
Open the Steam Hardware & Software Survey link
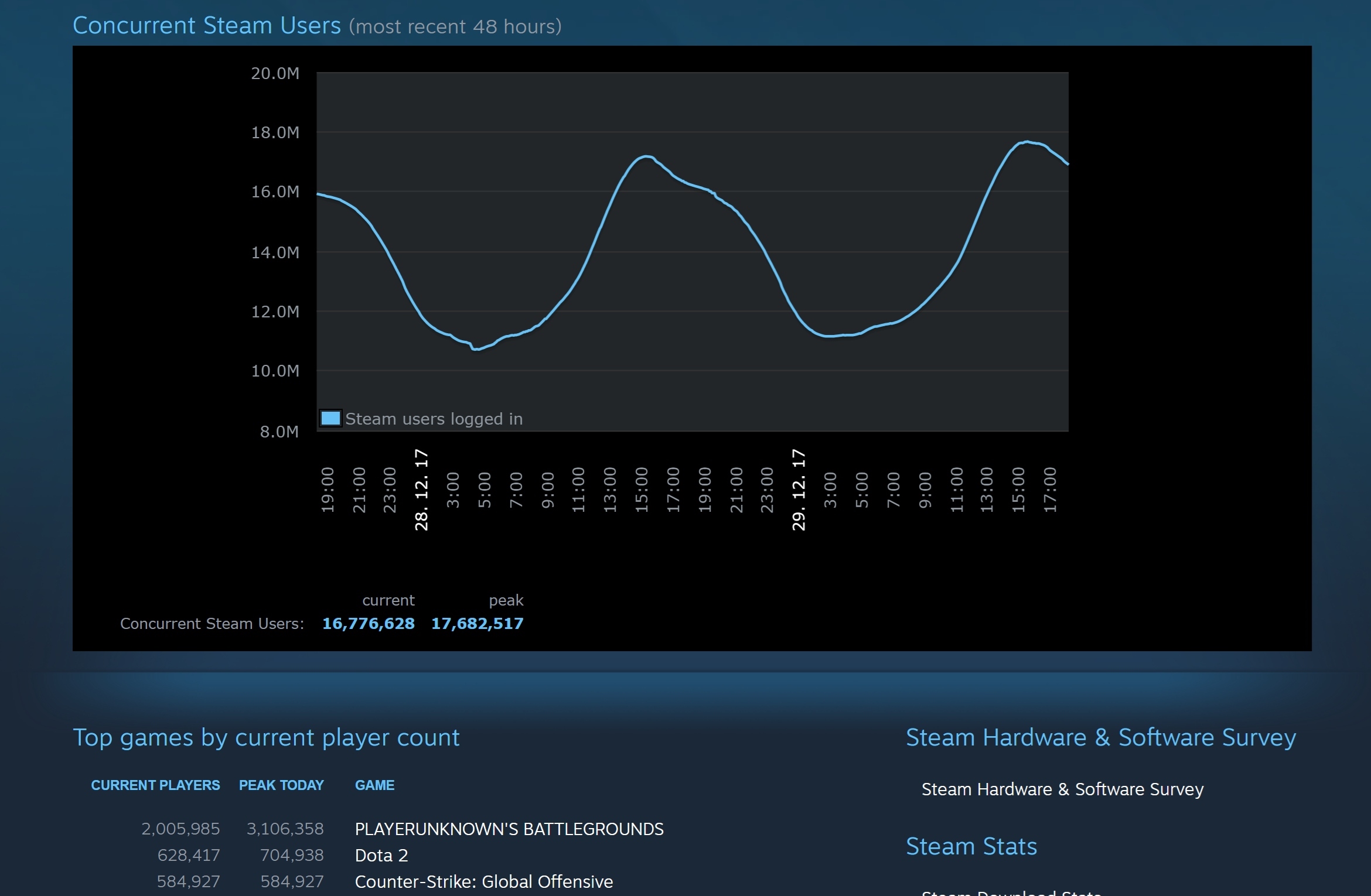1062,789
